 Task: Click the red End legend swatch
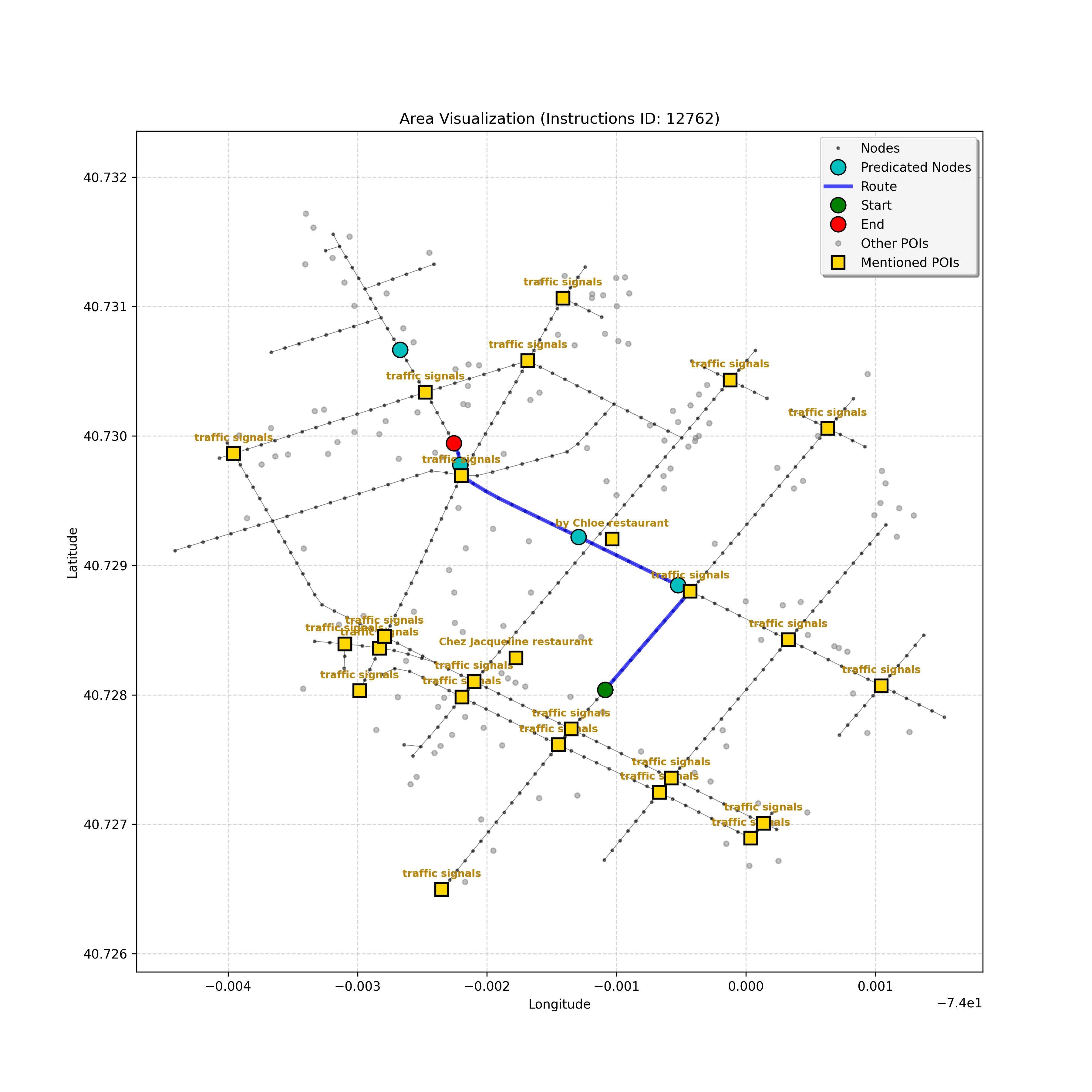point(838,224)
